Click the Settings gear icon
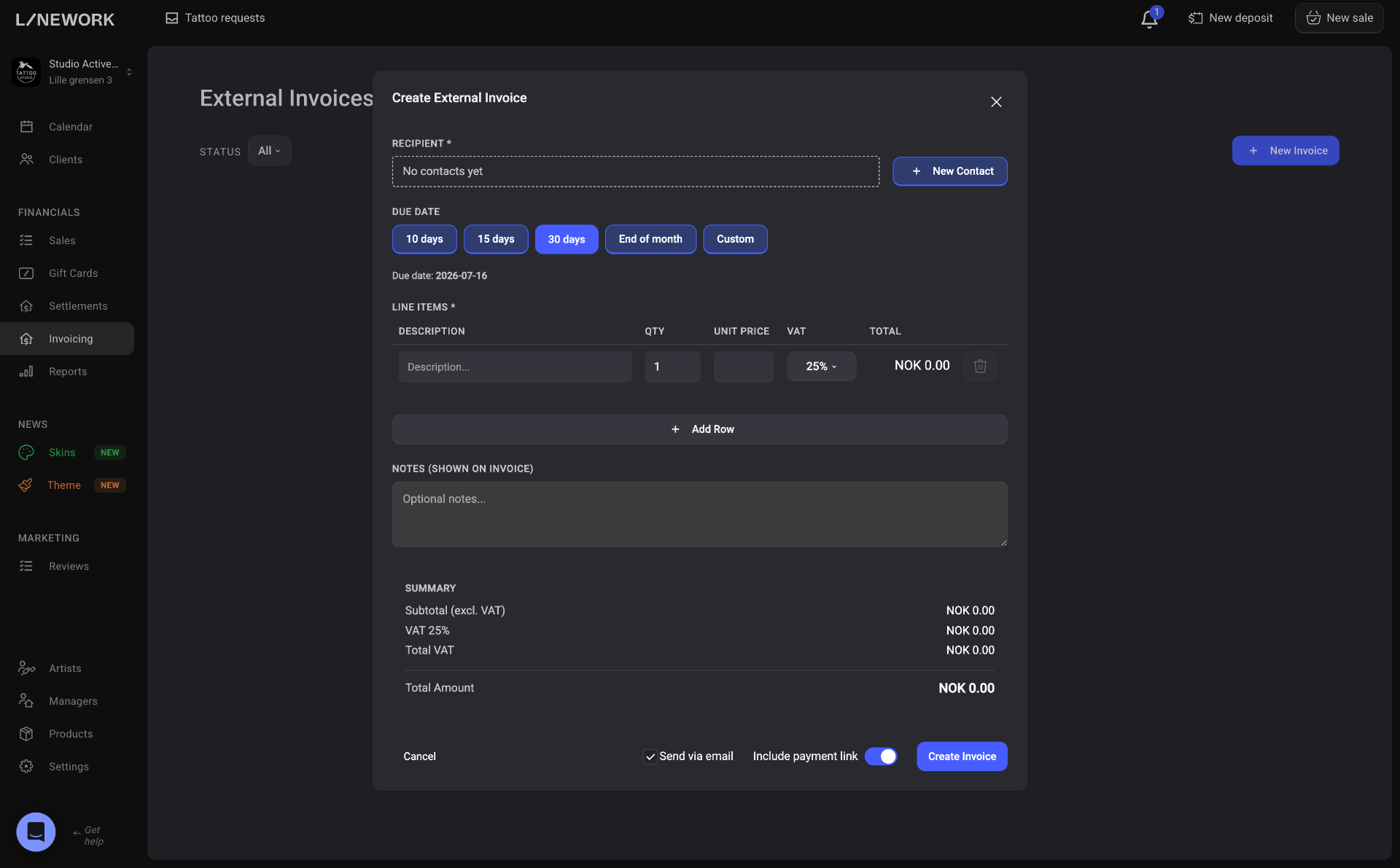The width and height of the screenshot is (1400, 868). [x=26, y=767]
